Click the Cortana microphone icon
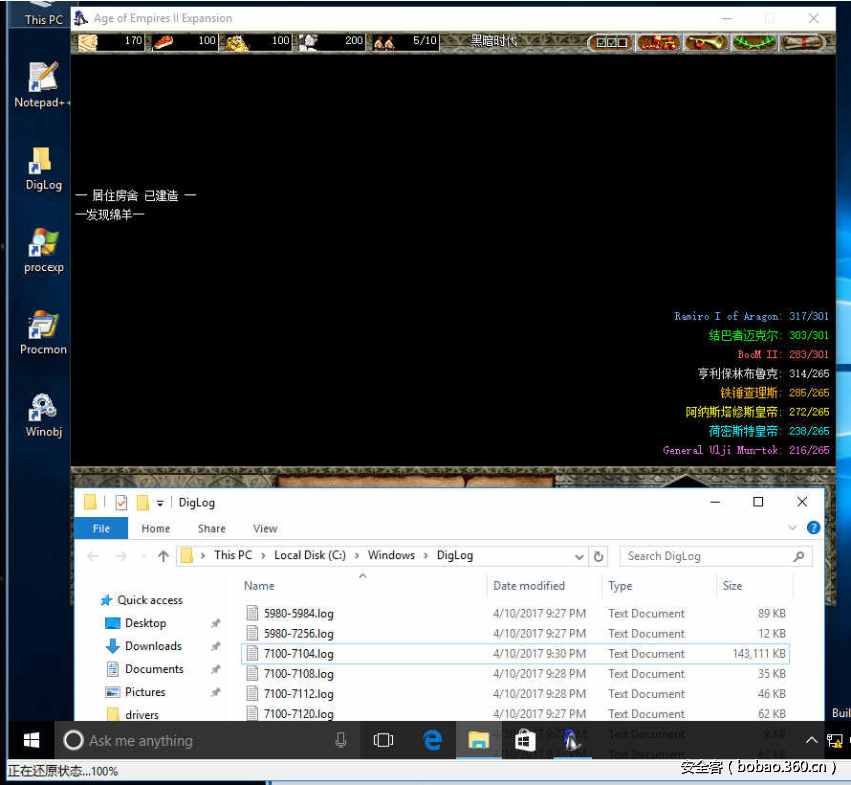Image resolution: width=851 pixels, height=785 pixels. (341, 740)
